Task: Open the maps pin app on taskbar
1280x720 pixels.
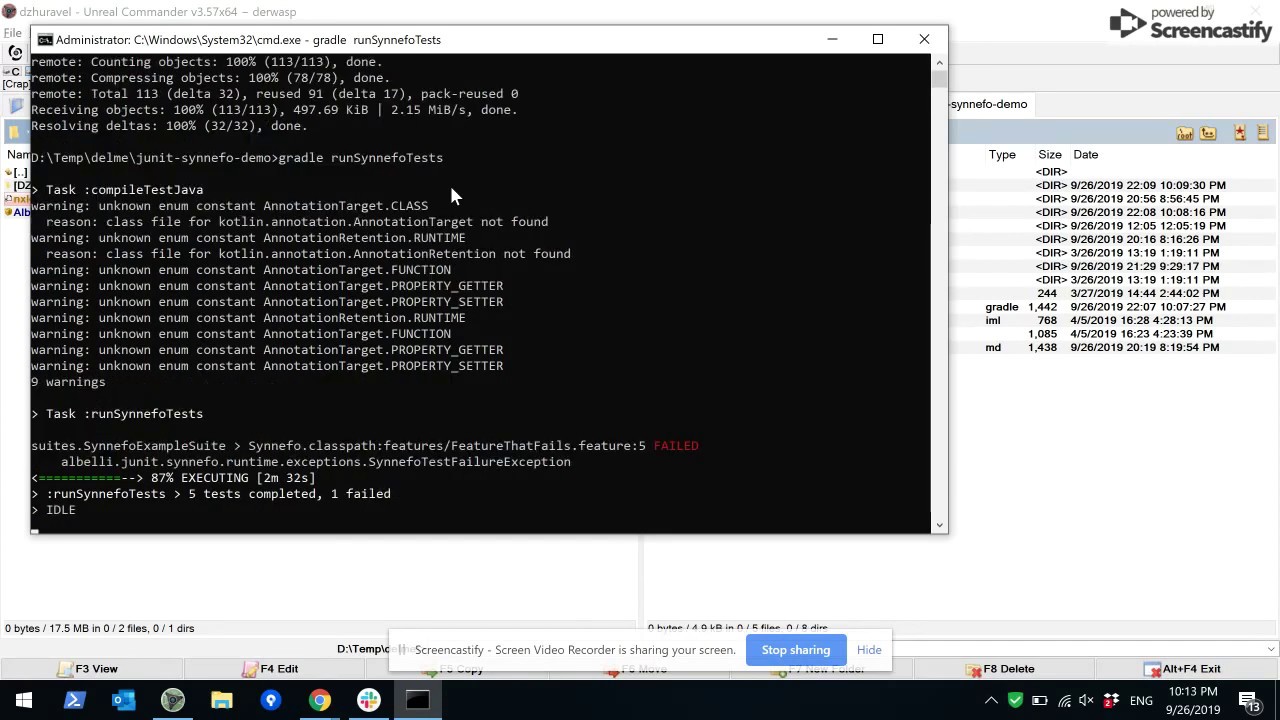Action: tap(270, 700)
